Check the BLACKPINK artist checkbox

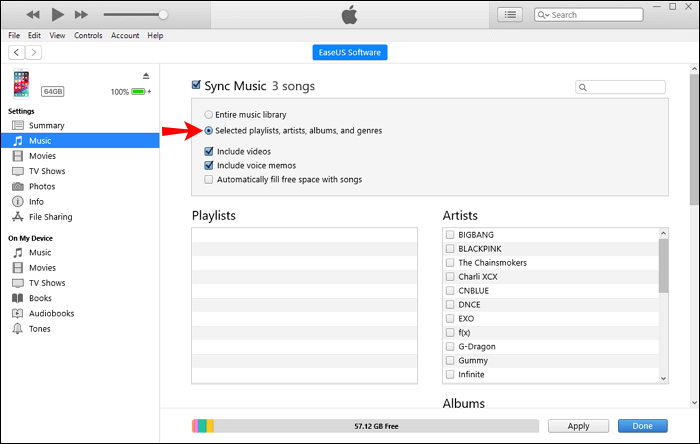[450, 248]
